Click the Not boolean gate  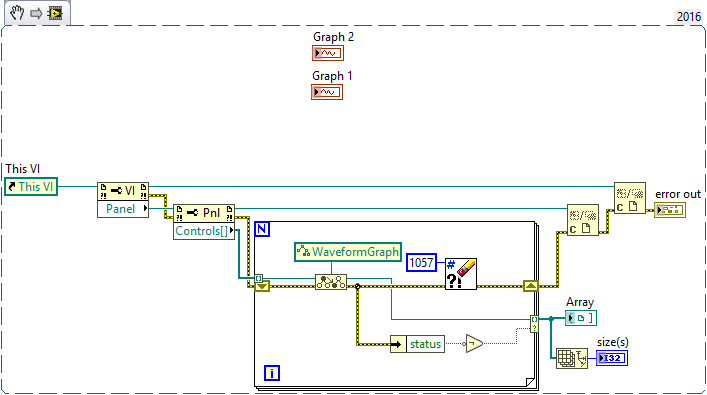(x=473, y=344)
